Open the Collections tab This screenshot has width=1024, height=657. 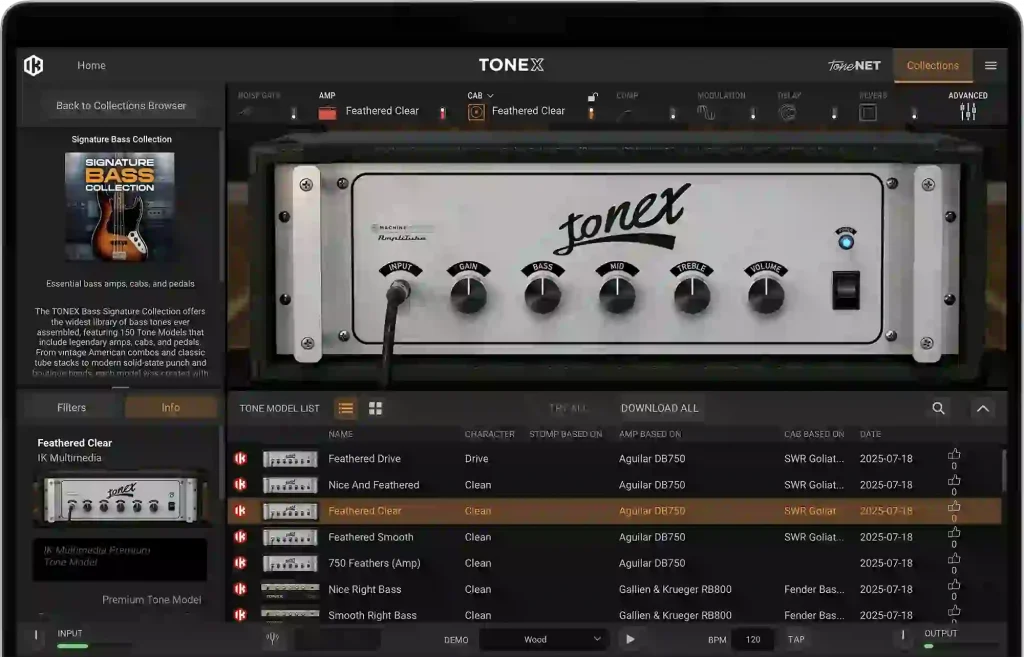pos(932,66)
